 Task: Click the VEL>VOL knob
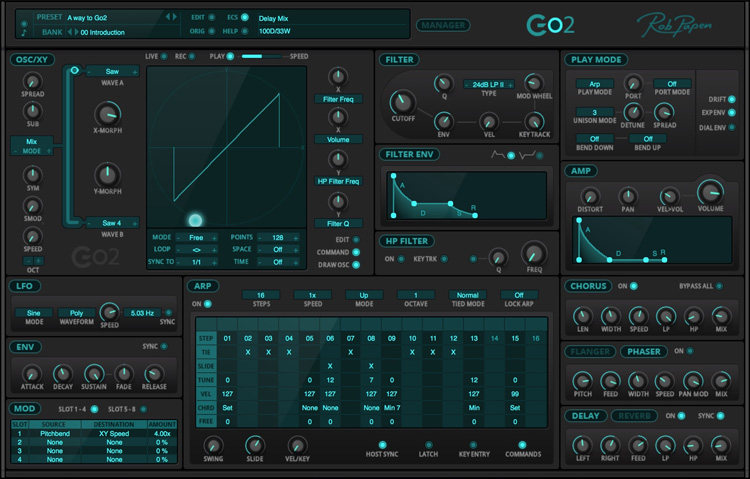(x=669, y=196)
